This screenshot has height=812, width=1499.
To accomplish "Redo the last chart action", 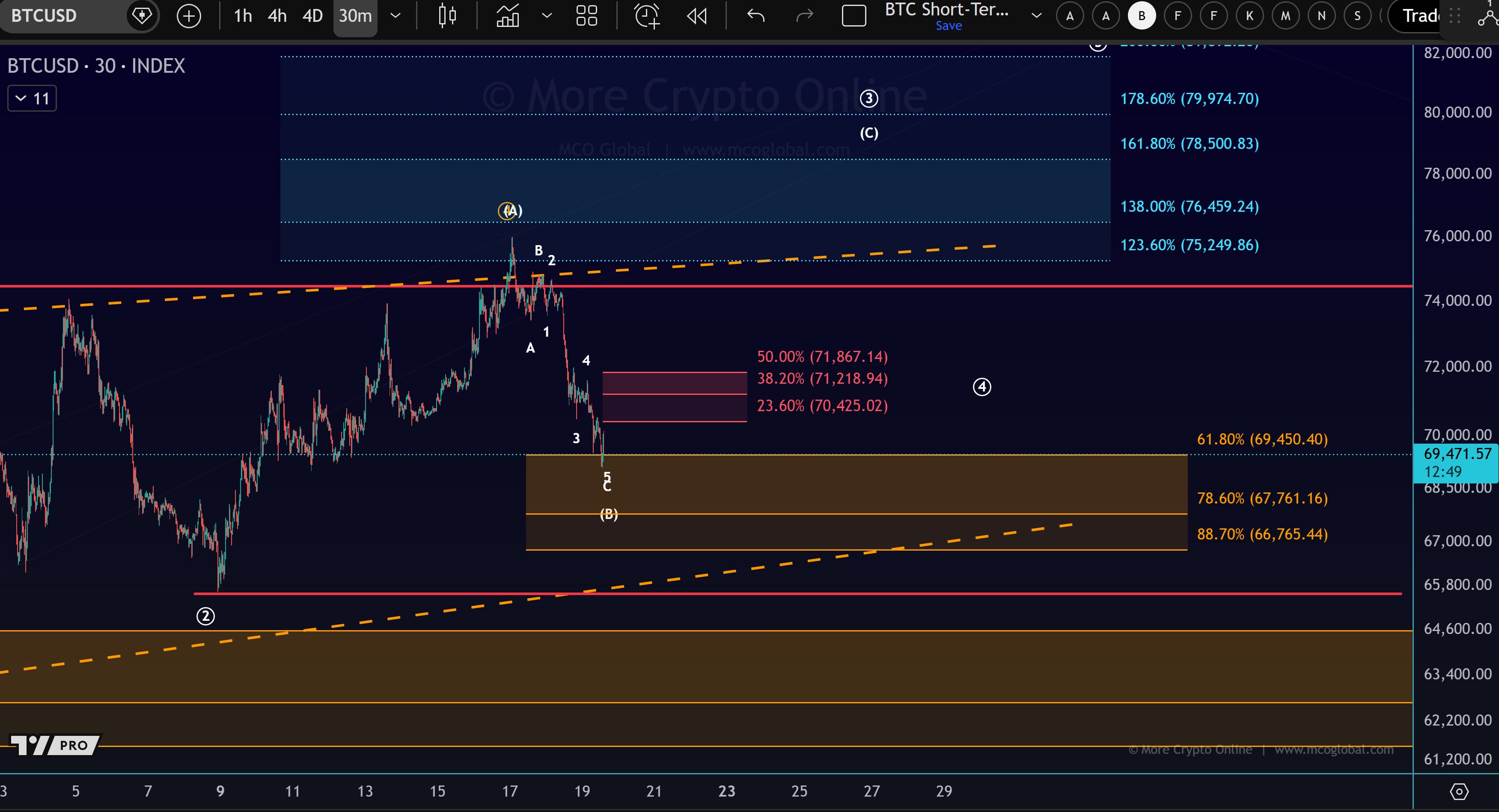I will [804, 16].
